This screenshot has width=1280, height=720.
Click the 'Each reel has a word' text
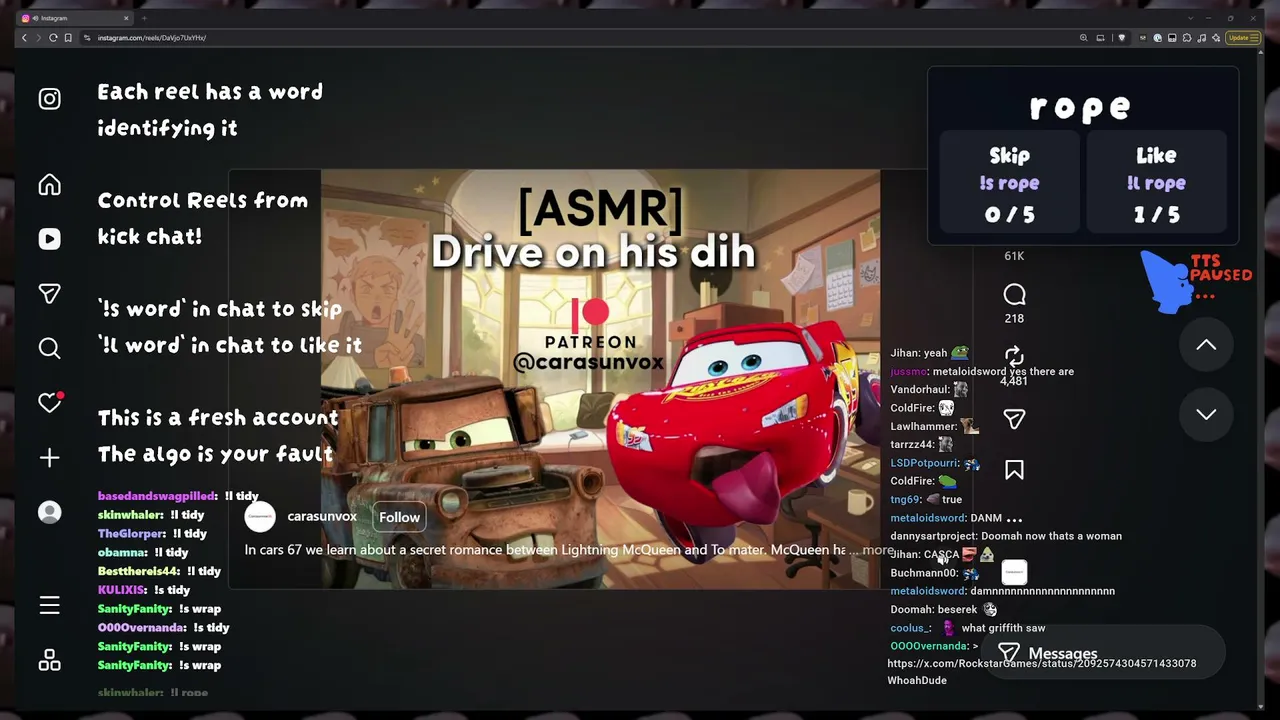click(x=210, y=92)
